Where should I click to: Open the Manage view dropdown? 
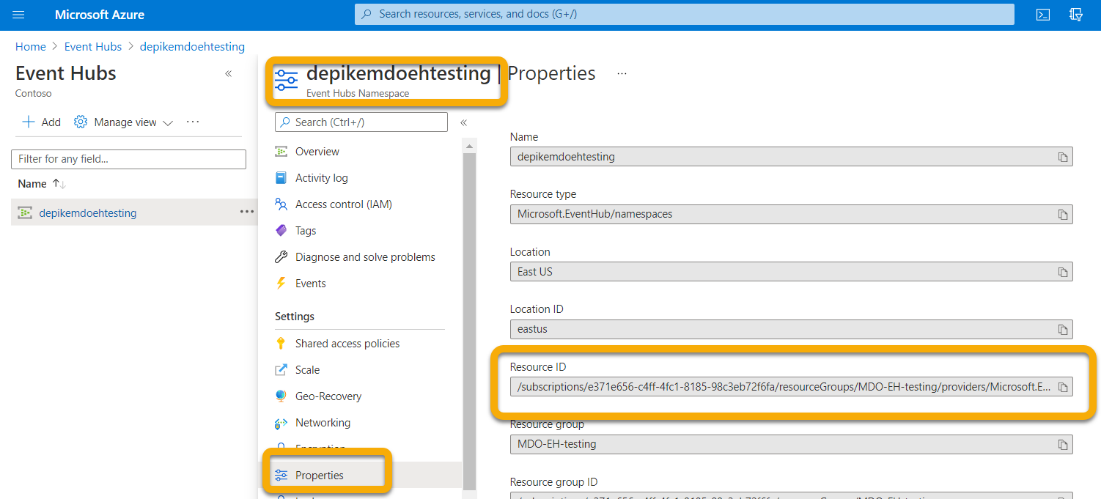(x=124, y=122)
